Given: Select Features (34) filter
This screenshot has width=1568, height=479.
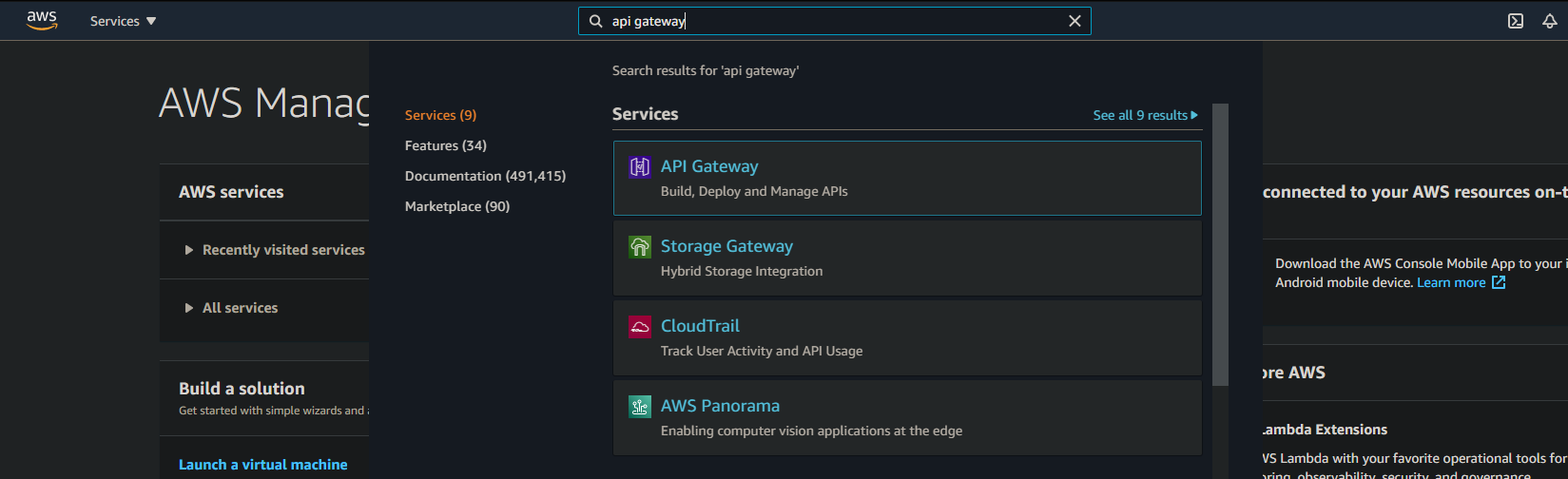Looking at the screenshot, I should pyautogui.click(x=445, y=145).
